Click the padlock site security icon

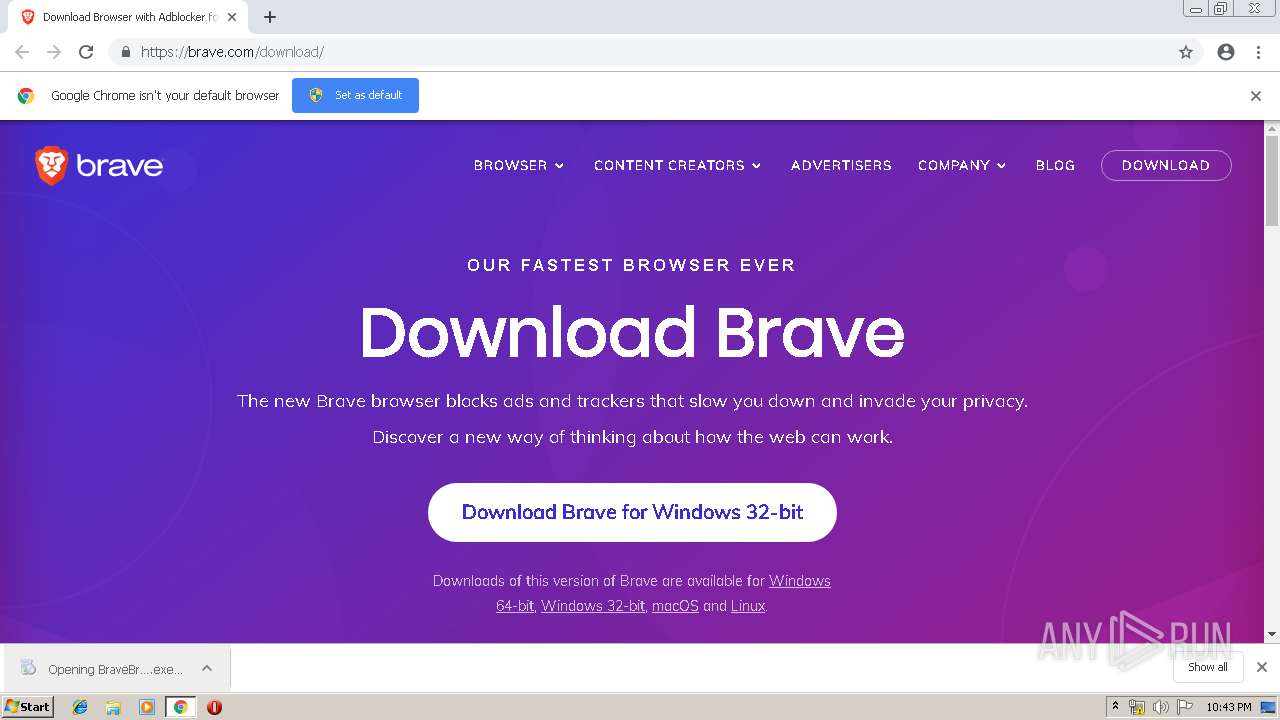pyautogui.click(x=125, y=52)
